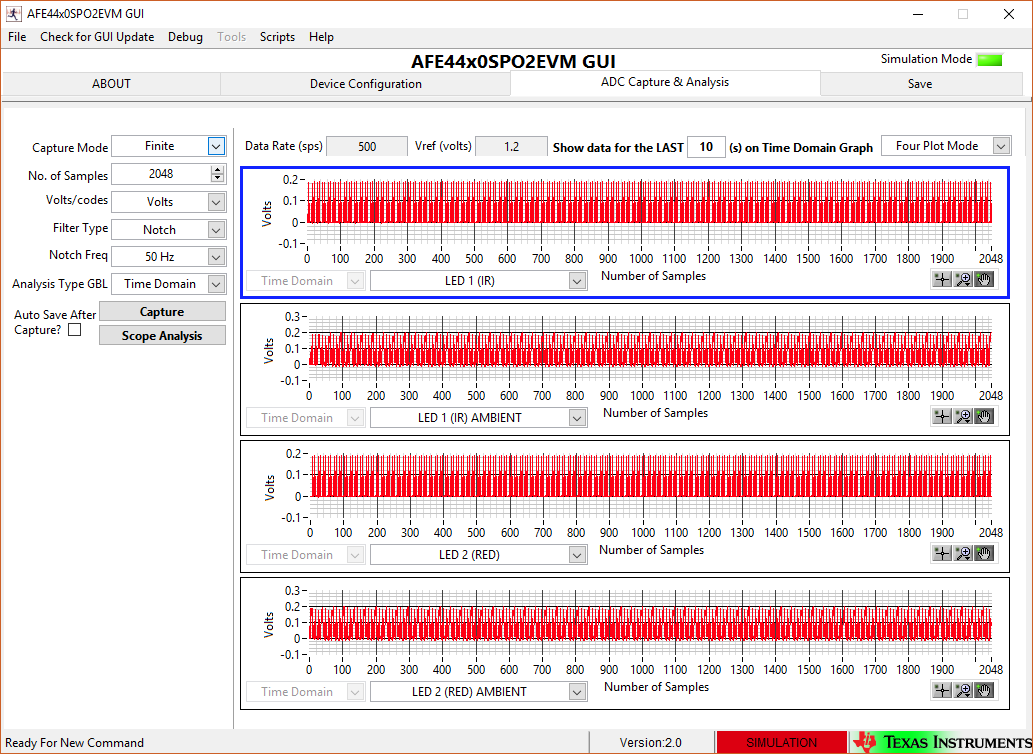Select the pan hand tool on LED 1 (IR) graph
This screenshot has height=754, width=1033.
[984, 280]
